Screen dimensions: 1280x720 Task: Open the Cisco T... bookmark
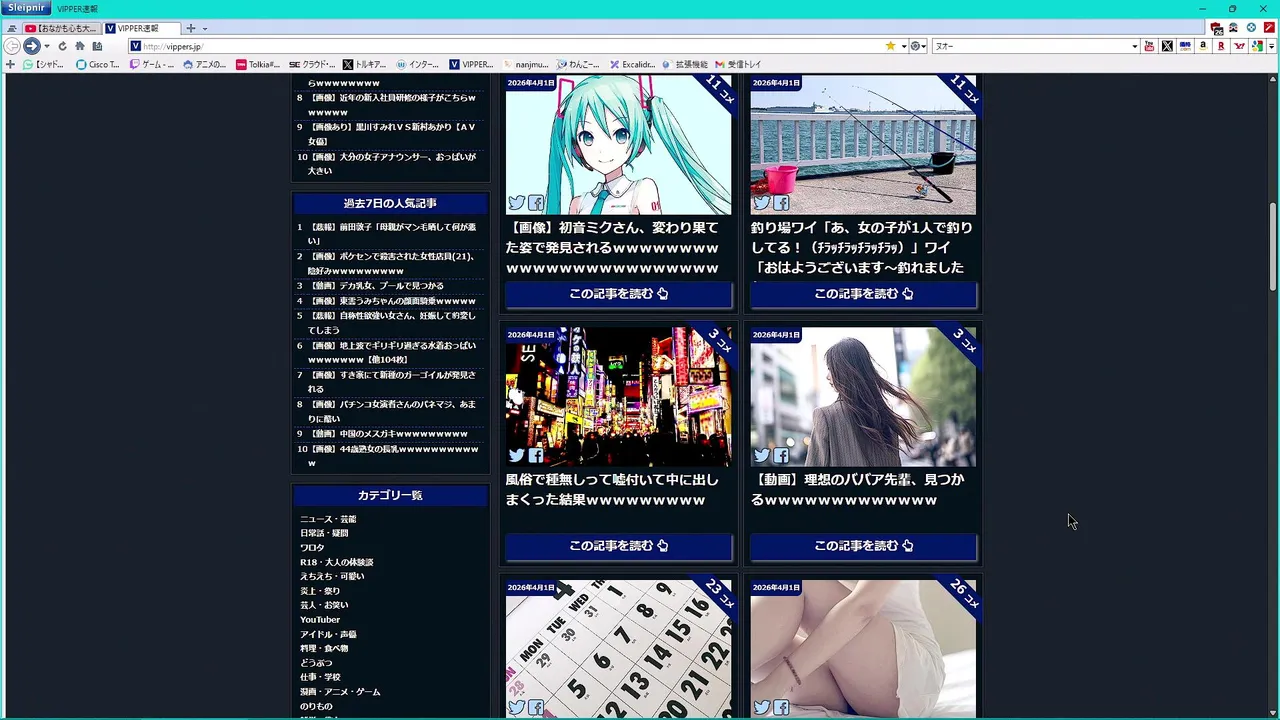pyautogui.click(x=98, y=64)
